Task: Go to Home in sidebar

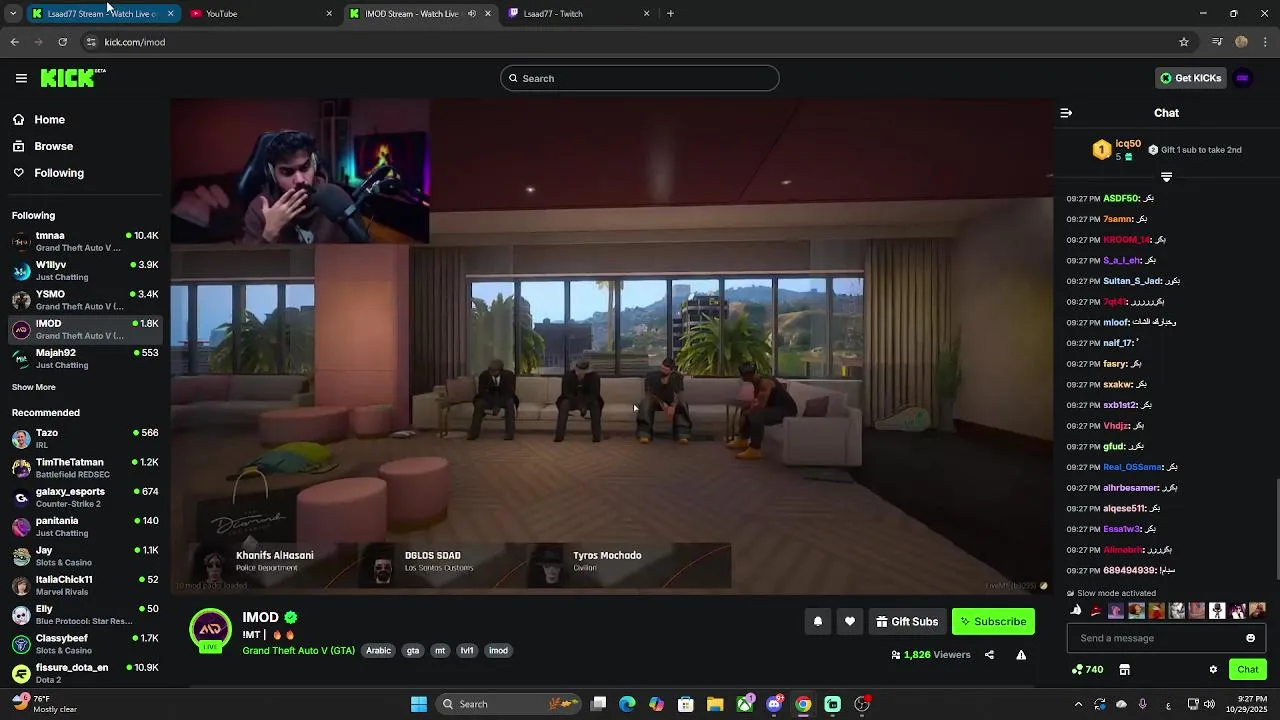Action: click(x=39, y=120)
